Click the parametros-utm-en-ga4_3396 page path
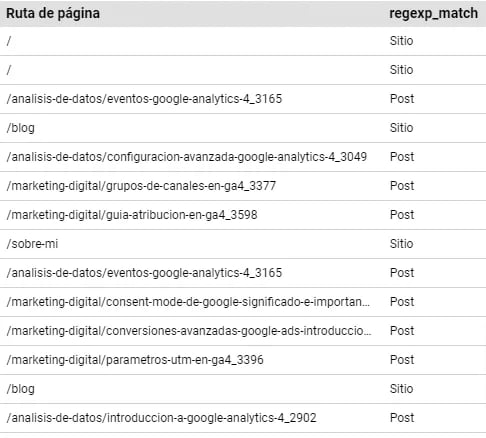The width and height of the screenshot is (486, 438). pos(135,360)
